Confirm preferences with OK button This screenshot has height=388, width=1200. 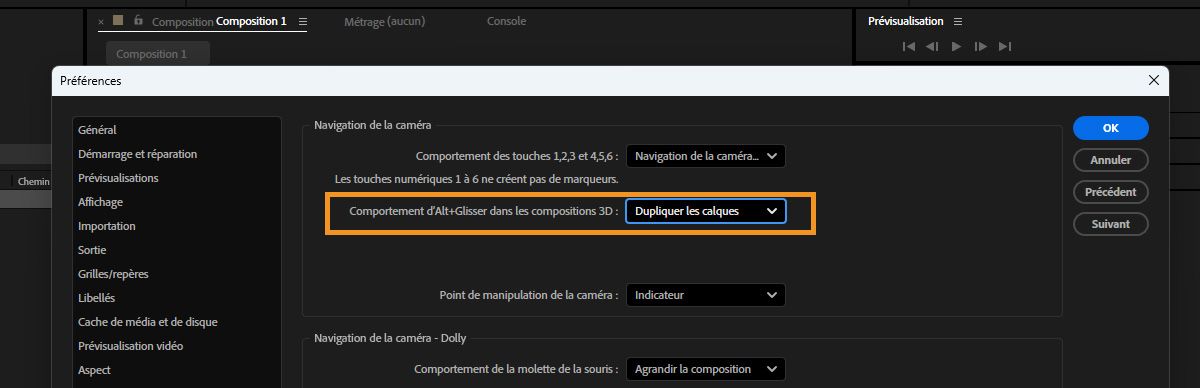point(1111,128)
